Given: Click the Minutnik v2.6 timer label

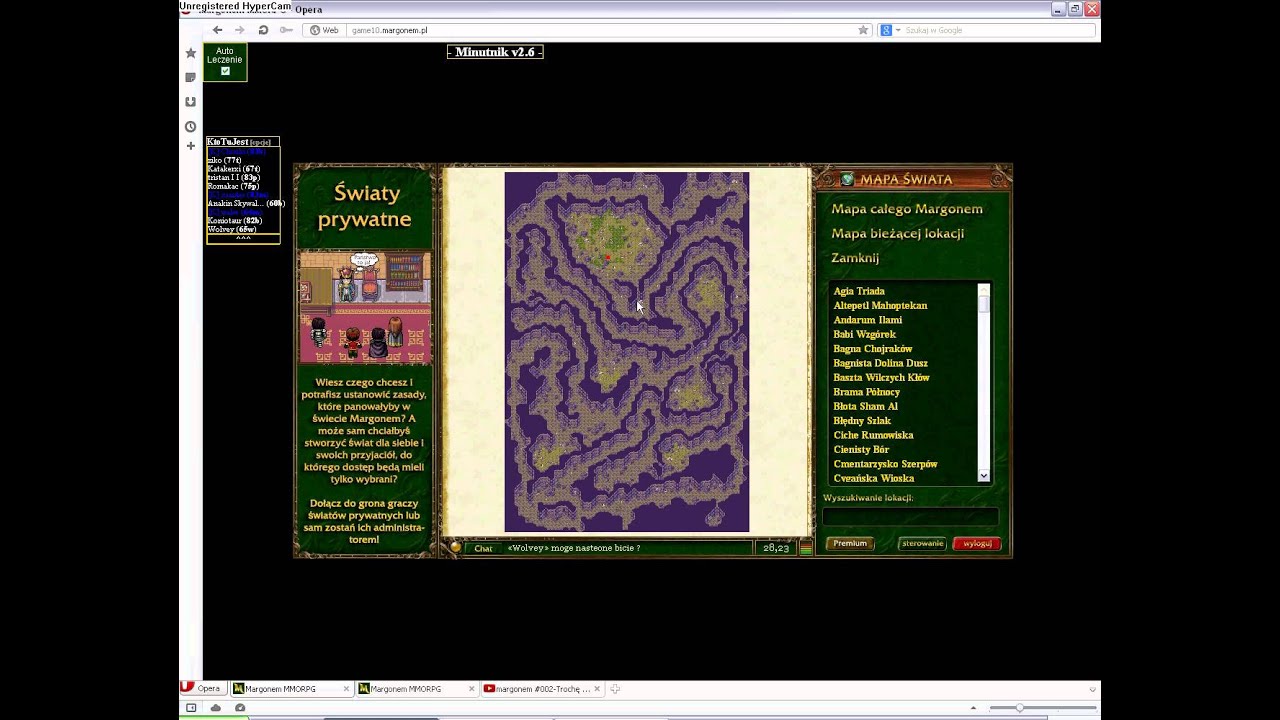Looking at the screenshot, I should [x=495, y=52].
